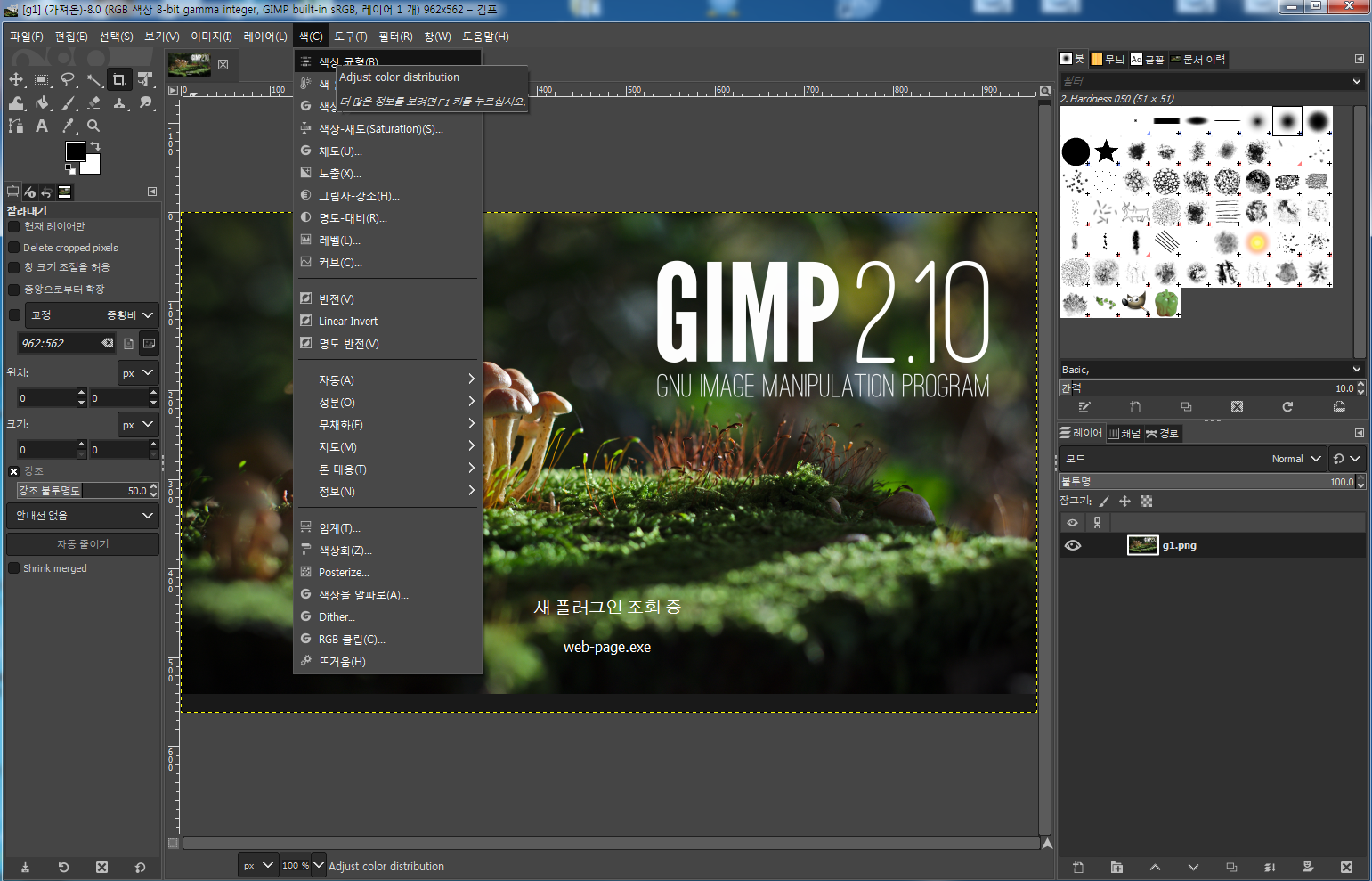Select the black star brush
Screen dimensions: 1372x881
1107,151
